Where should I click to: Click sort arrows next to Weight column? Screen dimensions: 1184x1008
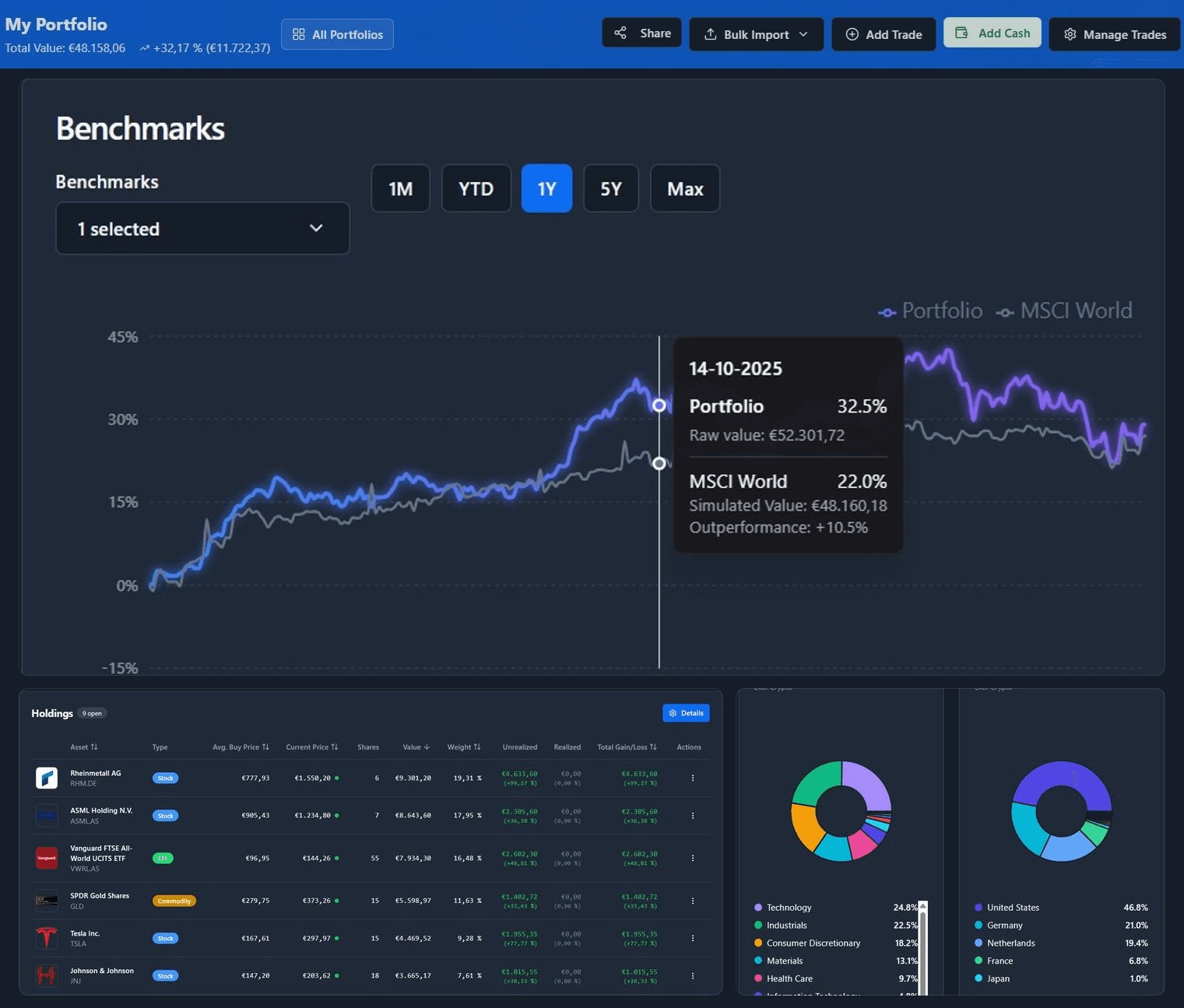(x=477, y=746)
